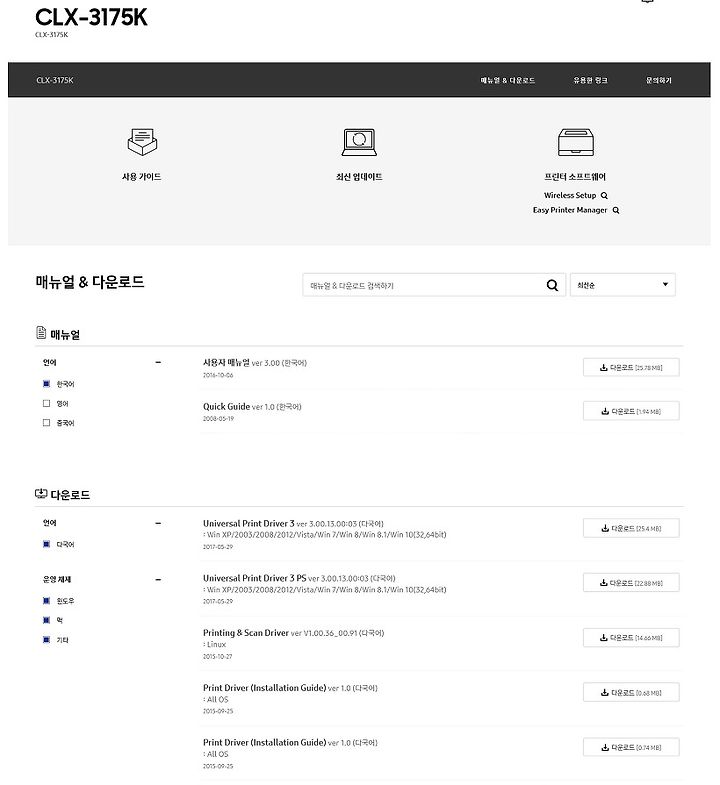
Task: Download Print Driver Installation Guide 0.68 MB
Action: [x=631, y=692]
